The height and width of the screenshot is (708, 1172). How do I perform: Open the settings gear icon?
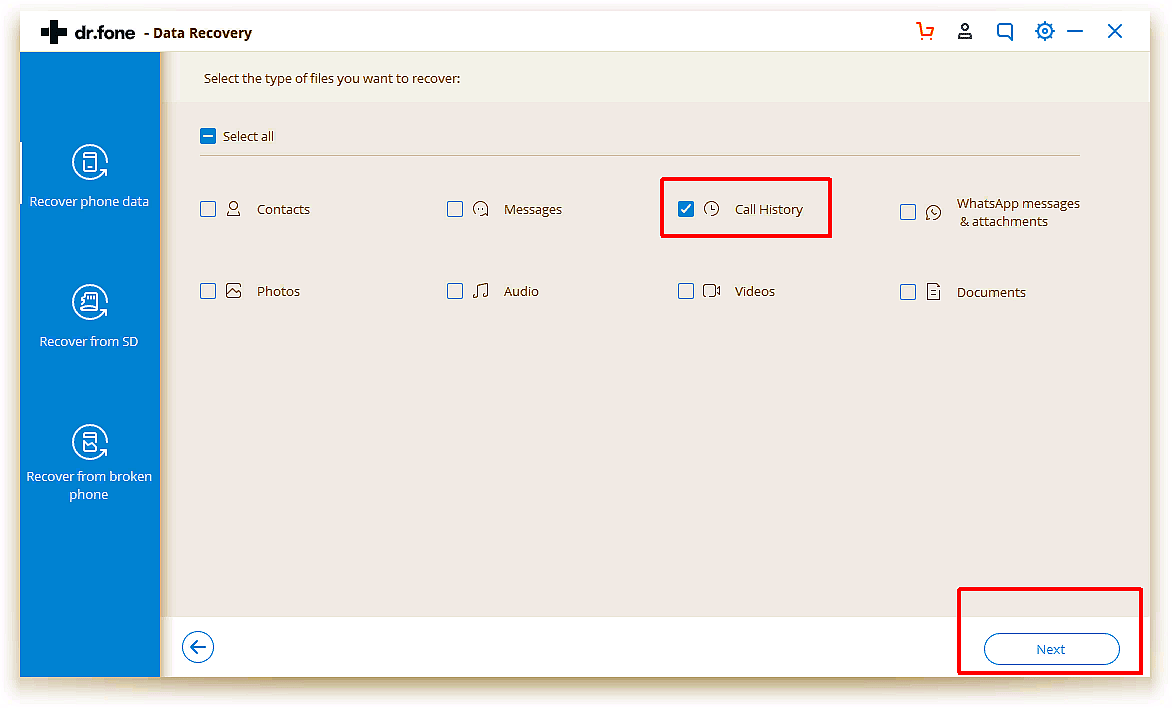[x=1044, y=31]
